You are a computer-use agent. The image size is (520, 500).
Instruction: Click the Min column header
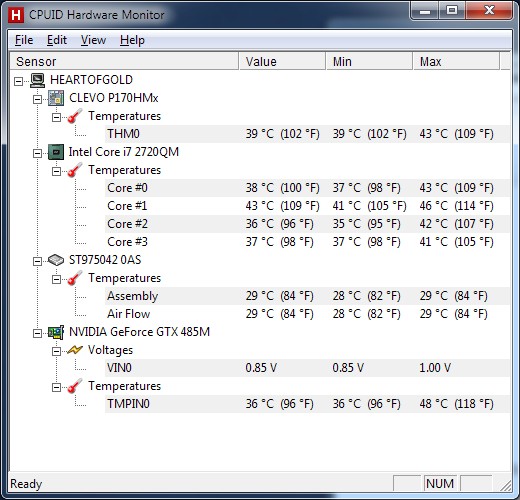tap(369, 61)
